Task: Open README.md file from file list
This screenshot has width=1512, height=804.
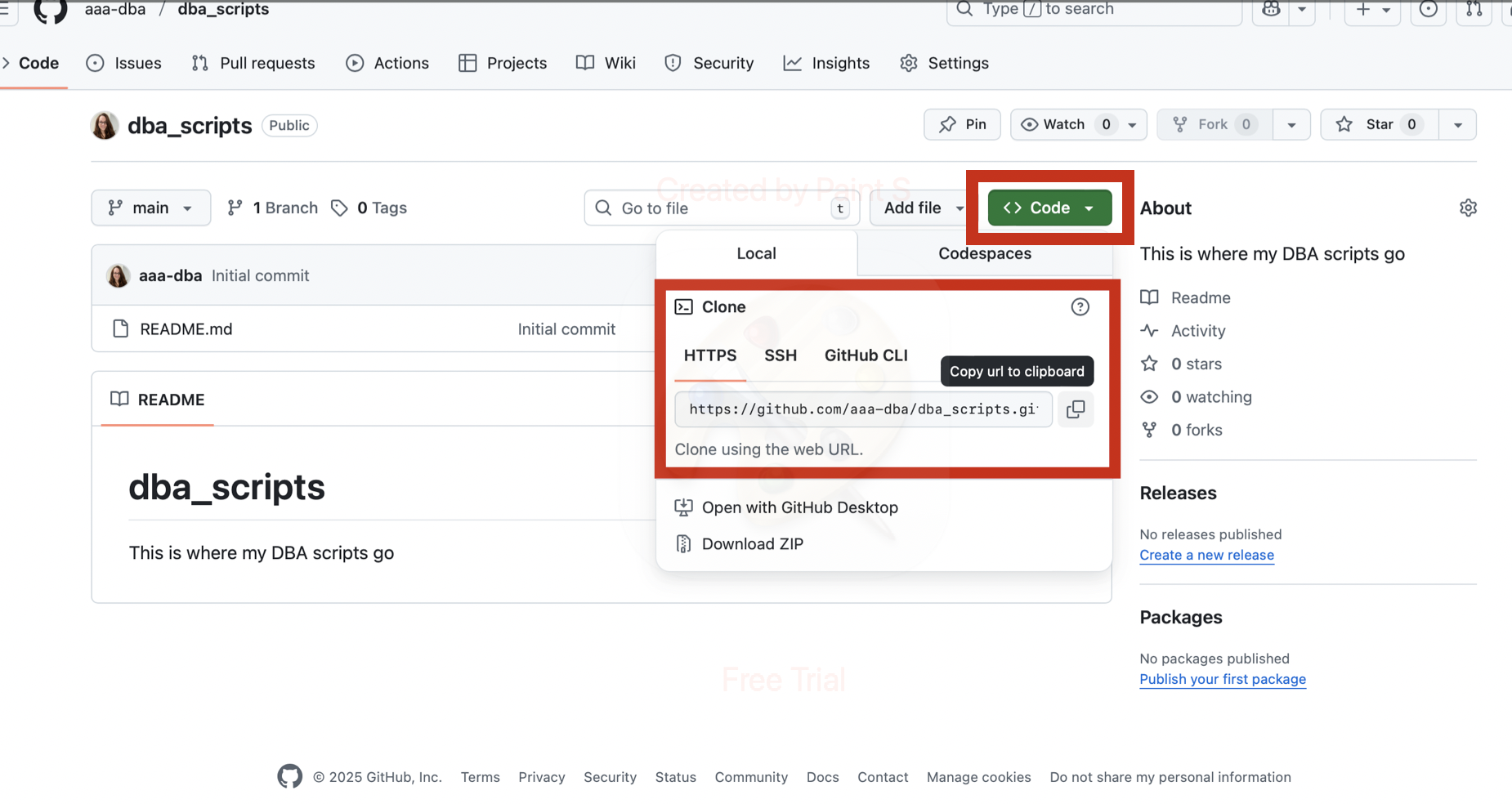Action: 186,328
